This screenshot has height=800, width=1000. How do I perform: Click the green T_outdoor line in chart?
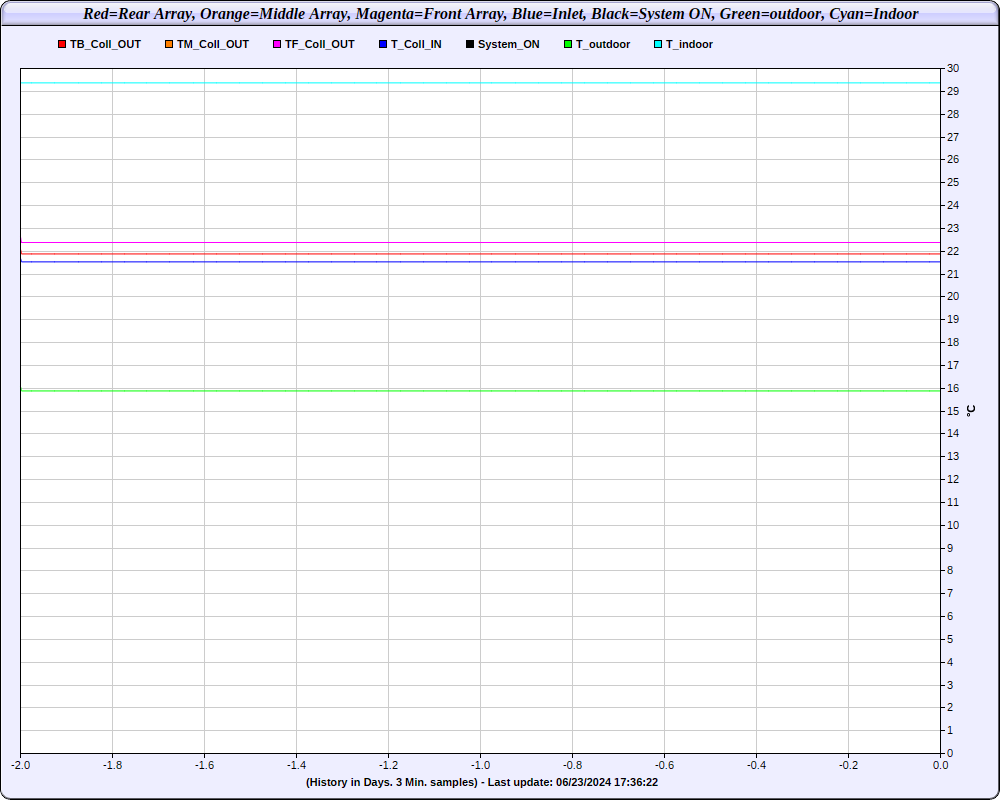480,390
